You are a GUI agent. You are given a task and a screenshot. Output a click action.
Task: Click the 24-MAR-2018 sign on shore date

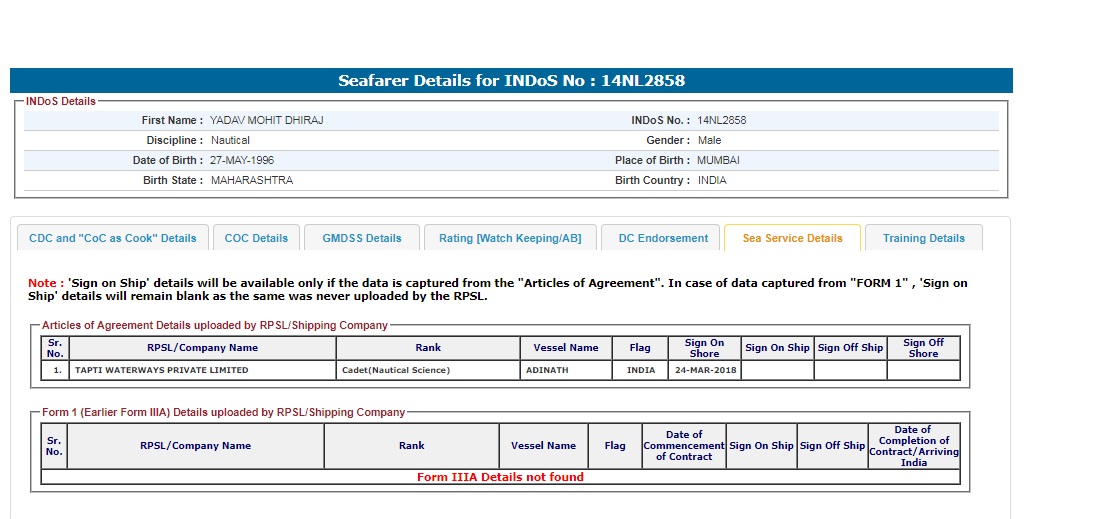point(703,370)
